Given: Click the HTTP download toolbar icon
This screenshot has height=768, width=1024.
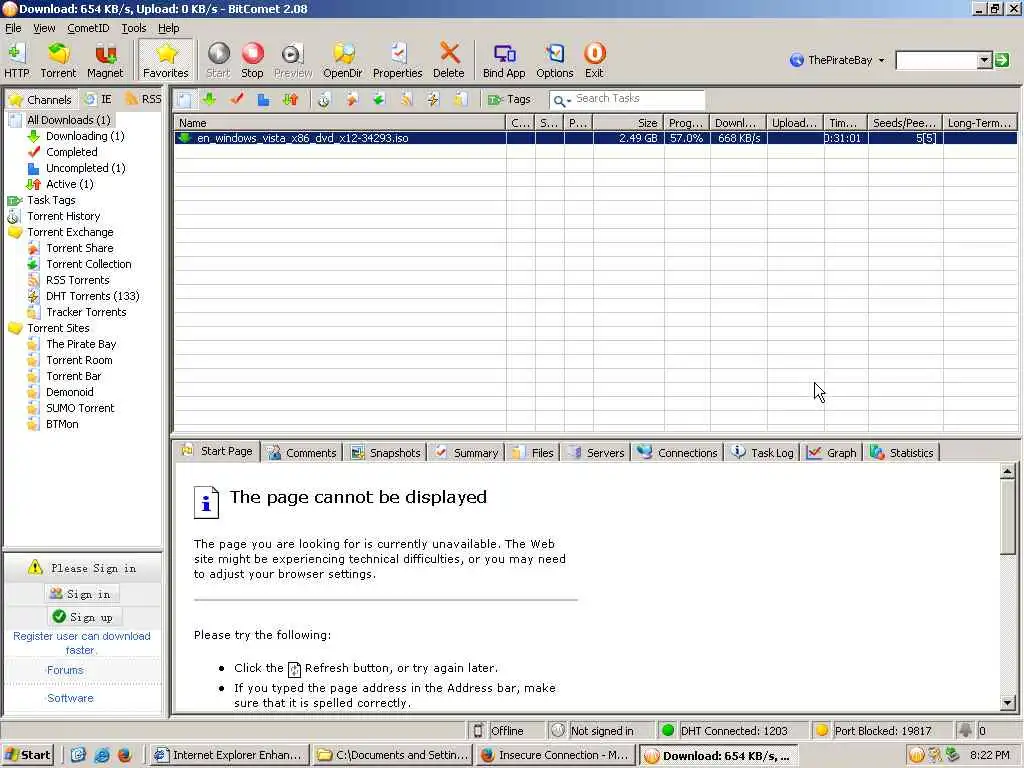Looking at the screenshot, I should click(x=16, y=60).
